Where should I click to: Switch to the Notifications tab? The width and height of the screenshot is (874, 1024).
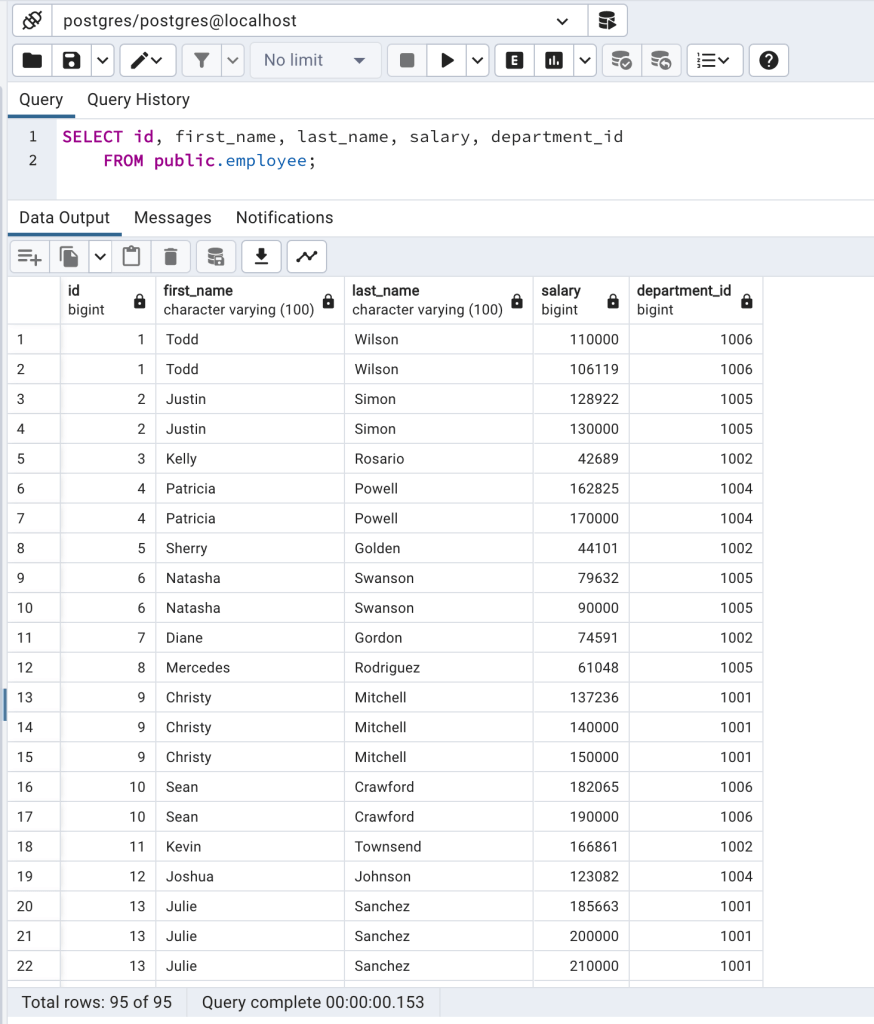tap(284, 217)
